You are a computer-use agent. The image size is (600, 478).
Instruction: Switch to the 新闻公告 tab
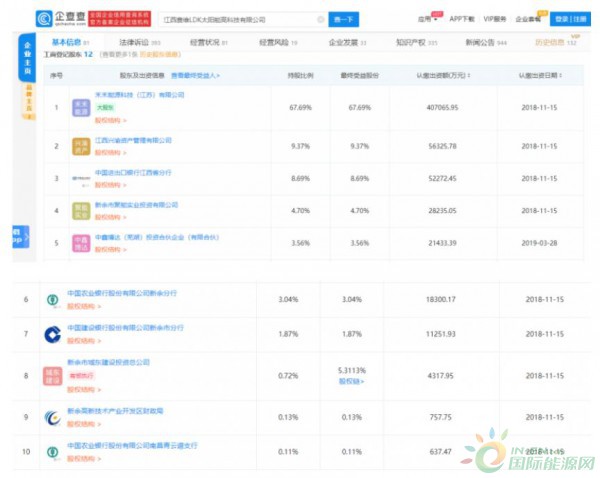(486, 42)
